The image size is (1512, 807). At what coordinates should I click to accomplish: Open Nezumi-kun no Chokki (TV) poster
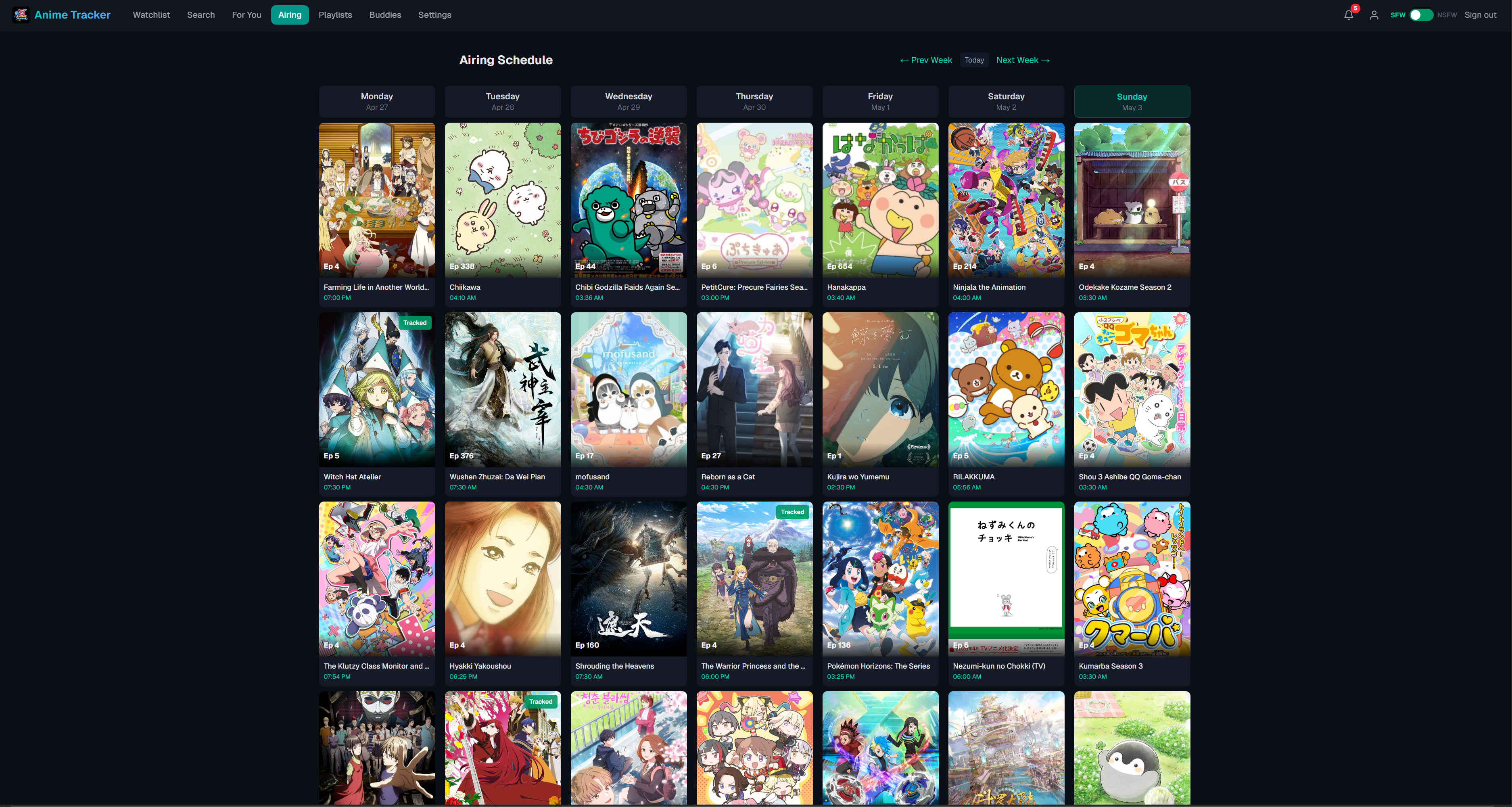coord(1006,579)
